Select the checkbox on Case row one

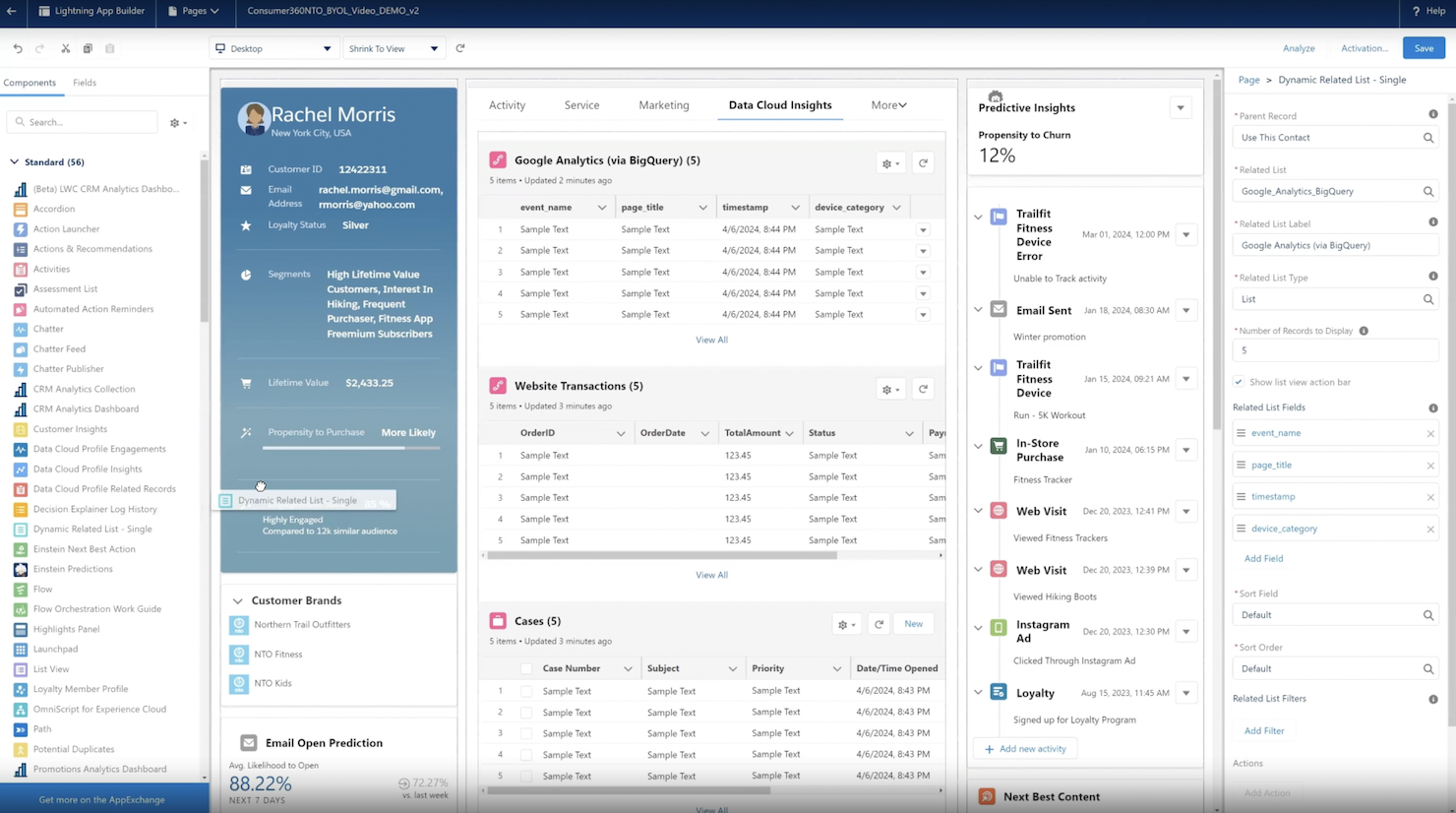pos(527,690)
